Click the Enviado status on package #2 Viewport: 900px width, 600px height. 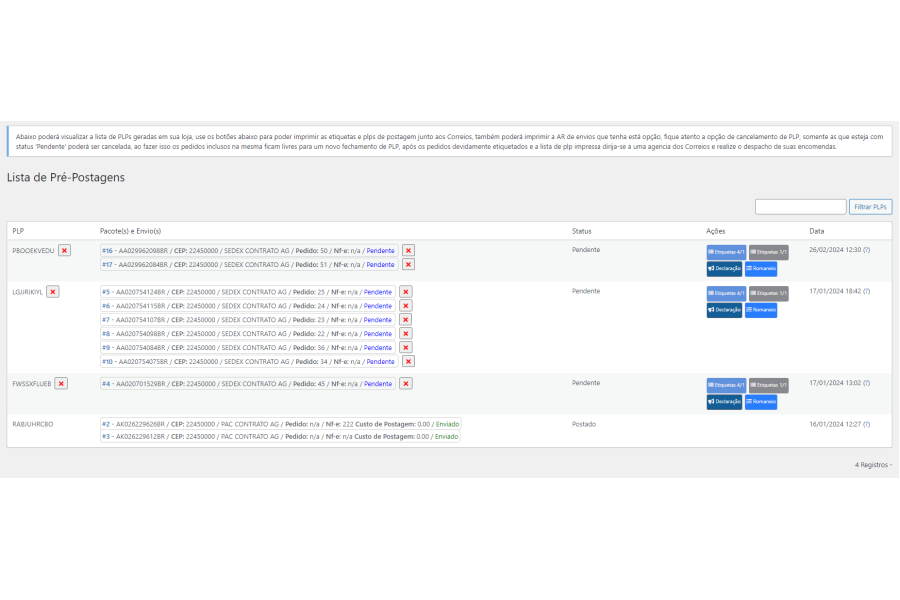point(447,424)
